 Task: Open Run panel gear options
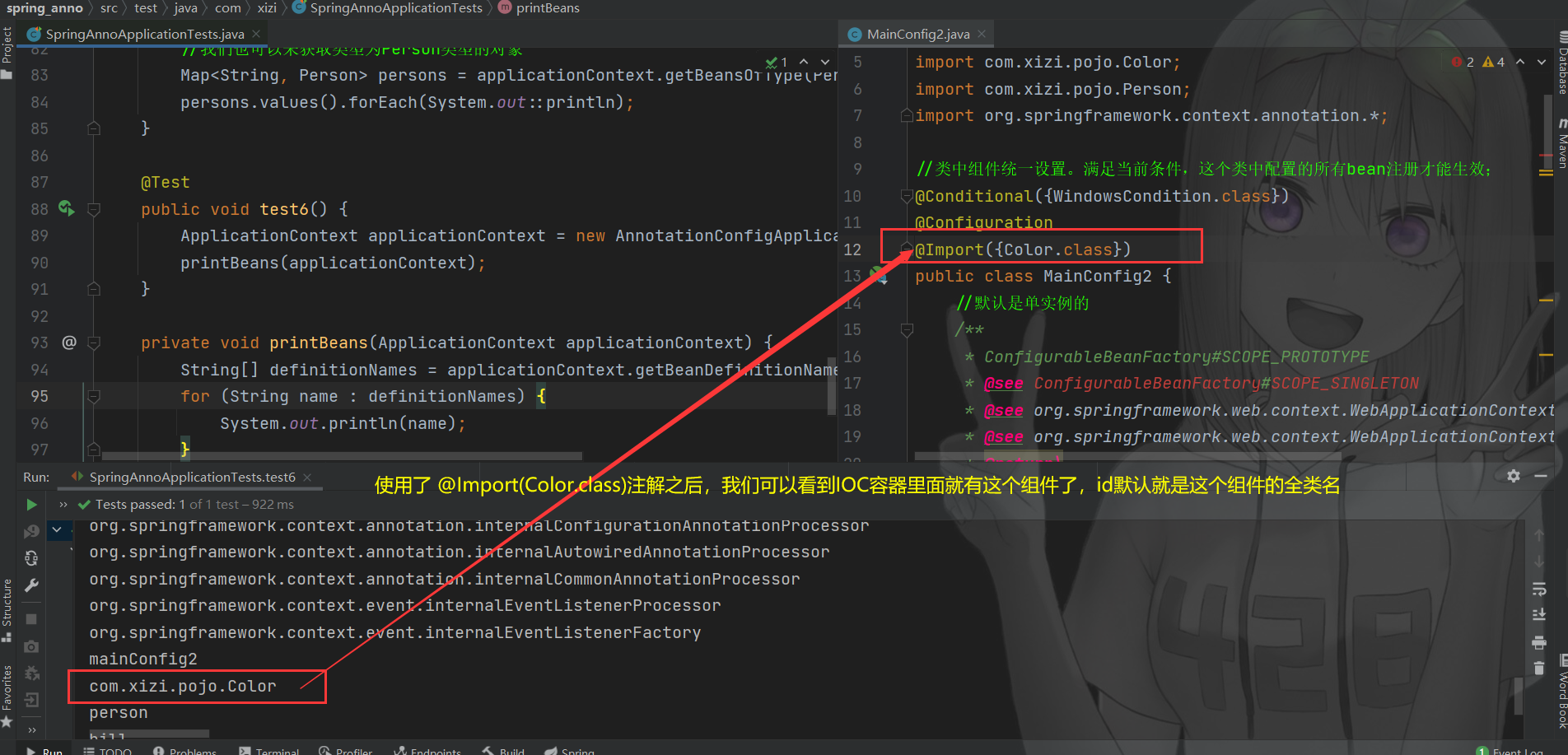(x=1514, y=476)
